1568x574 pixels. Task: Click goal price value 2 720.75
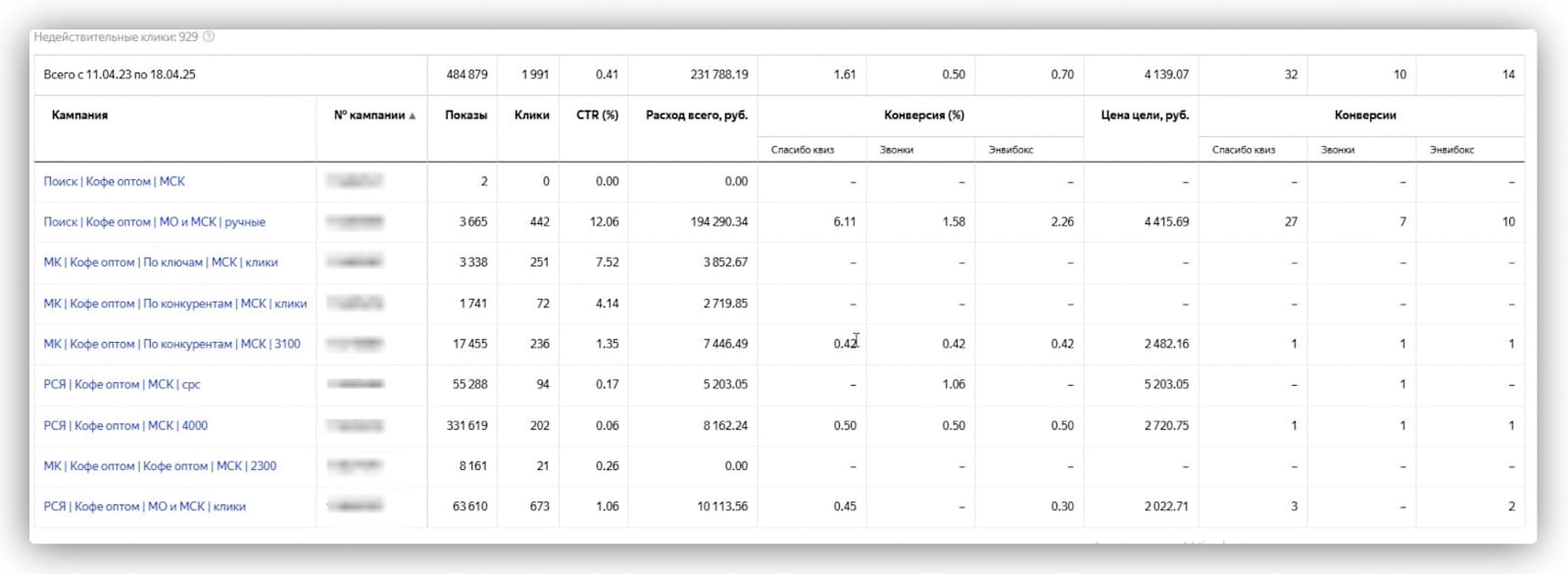point(1166,425)
